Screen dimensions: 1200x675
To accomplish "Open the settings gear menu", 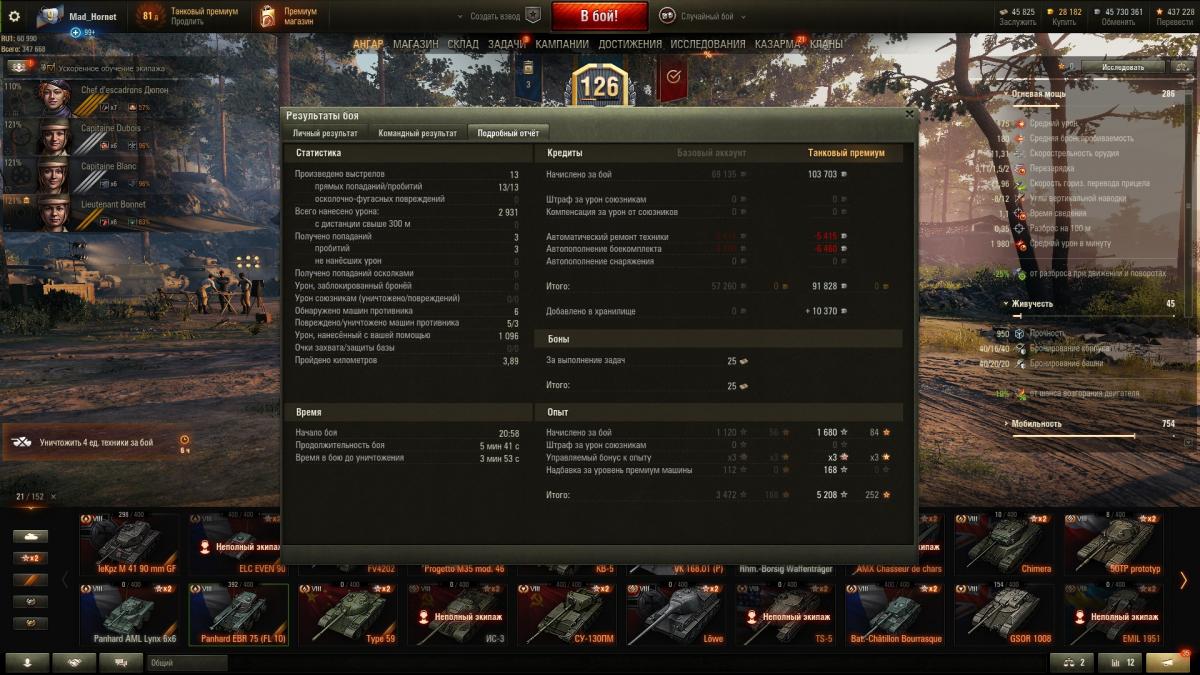I will pyautogui.click(x=14, y=16).
